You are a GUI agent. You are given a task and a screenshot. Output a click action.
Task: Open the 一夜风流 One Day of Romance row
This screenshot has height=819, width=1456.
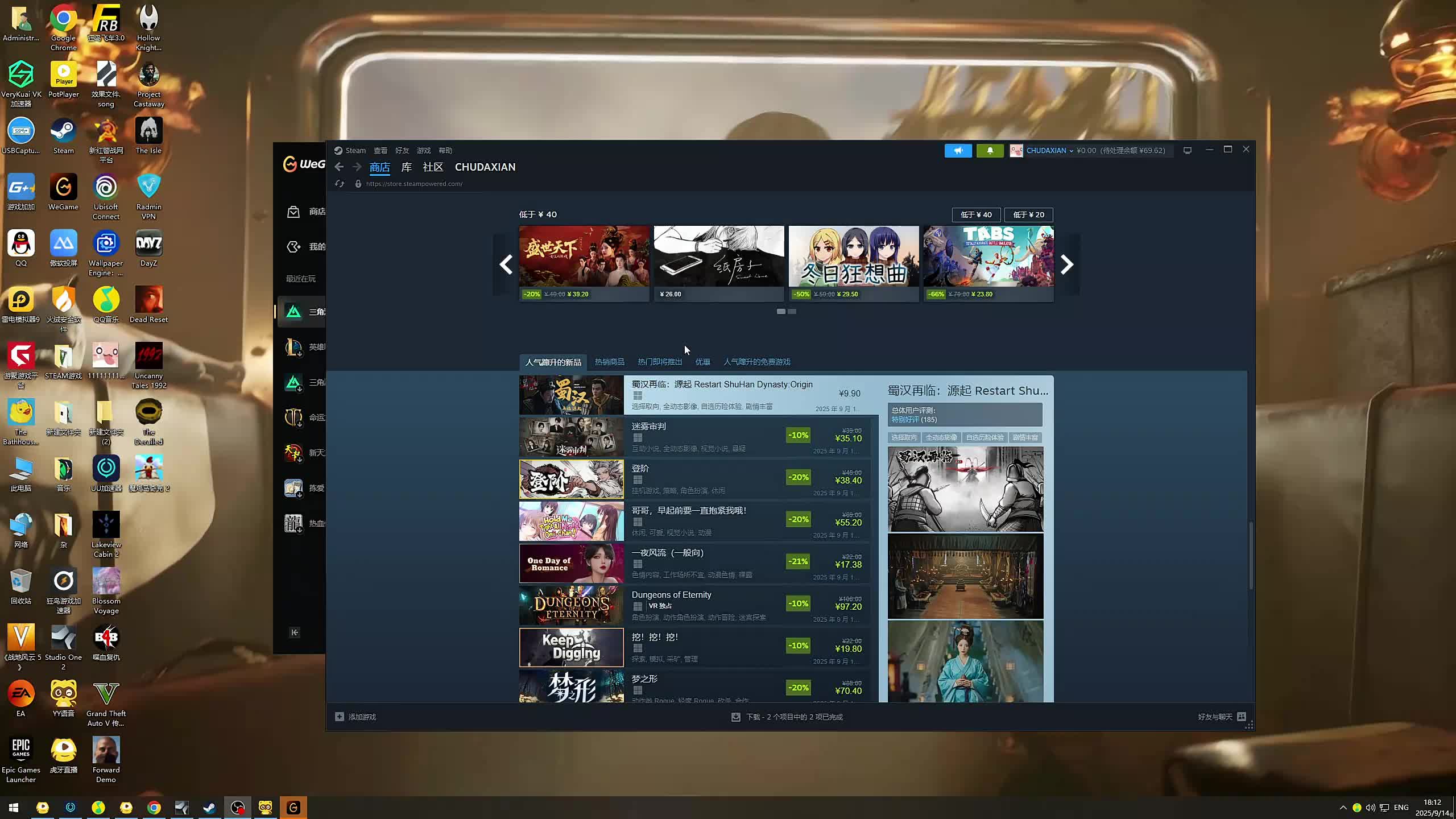point(694,563)
